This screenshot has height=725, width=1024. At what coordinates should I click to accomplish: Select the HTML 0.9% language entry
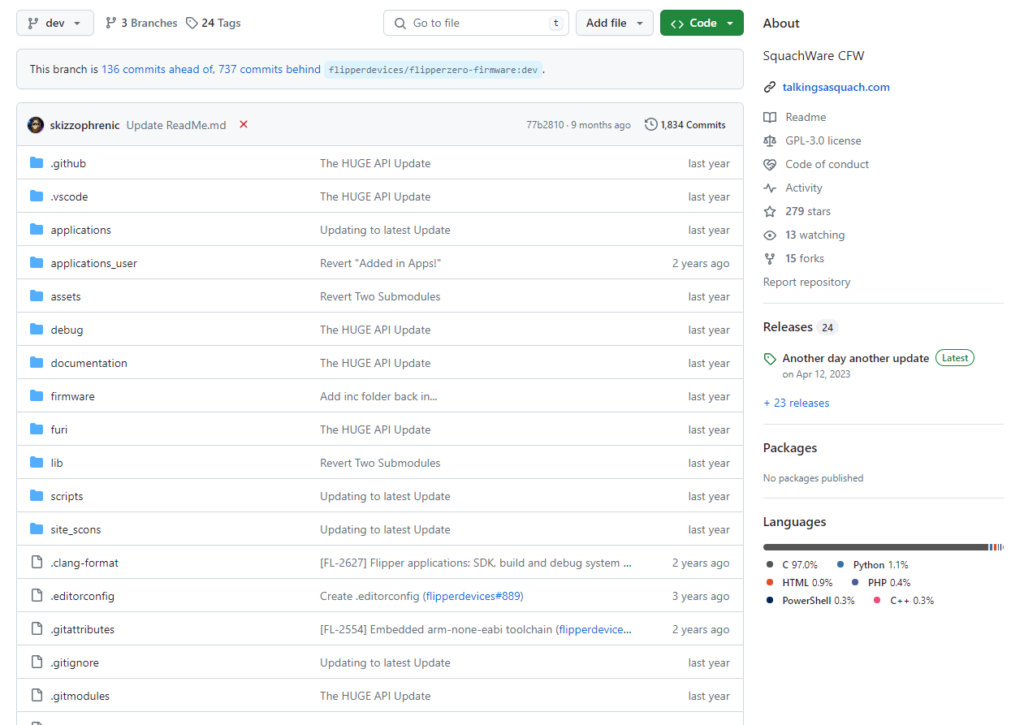point(799,582)
